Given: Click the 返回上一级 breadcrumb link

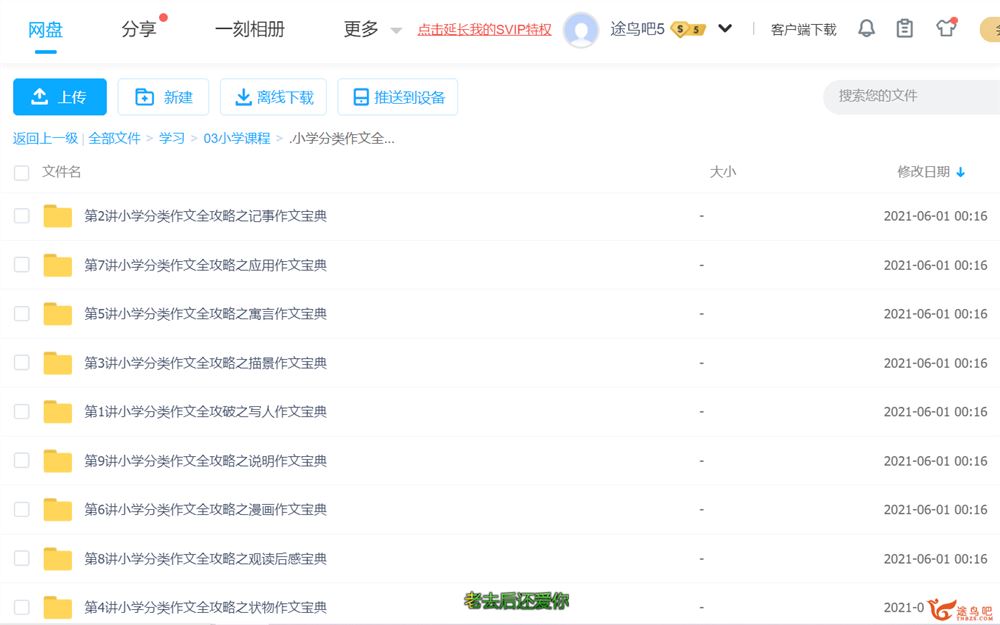Looking at the screenshot, I should 45,138.
